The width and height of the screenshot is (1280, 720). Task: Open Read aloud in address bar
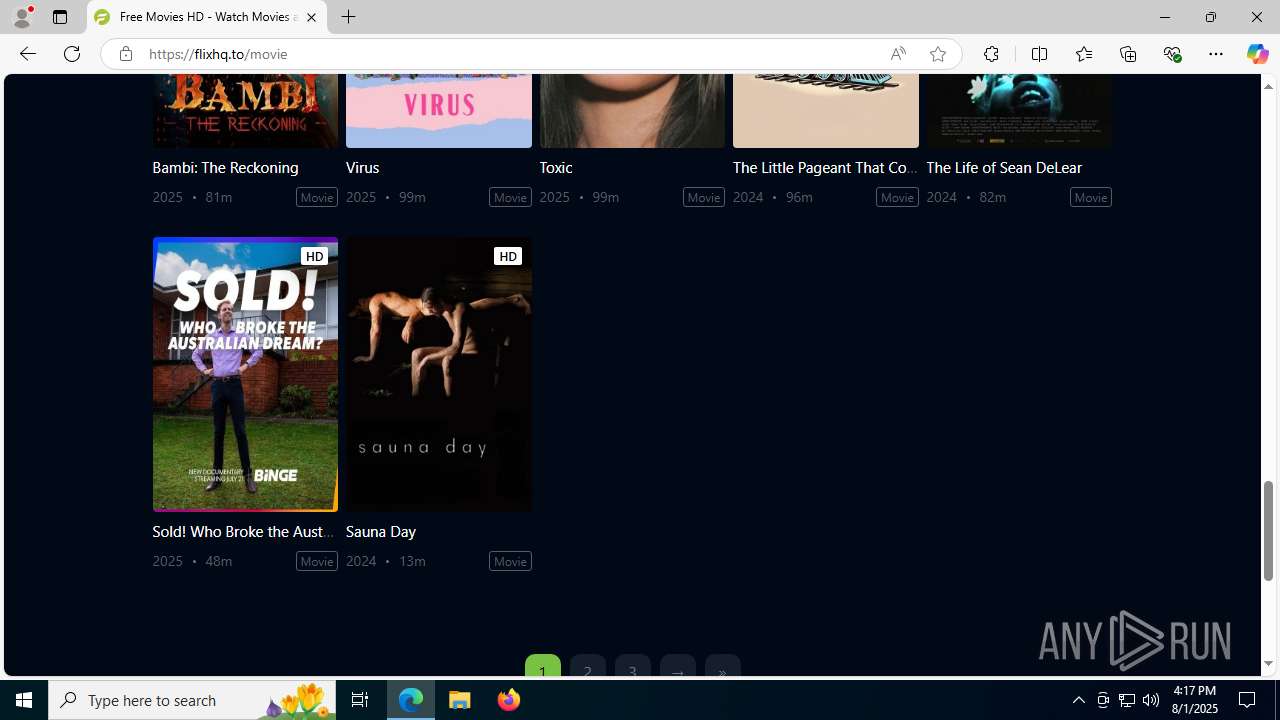[x=898, y=54]
